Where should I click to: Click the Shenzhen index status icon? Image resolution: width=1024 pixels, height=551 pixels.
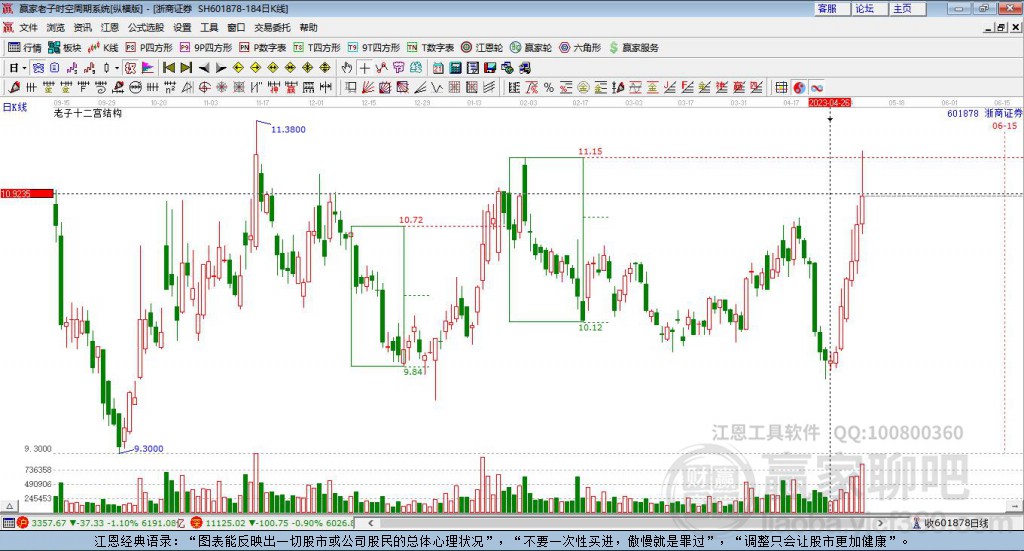point(197,523)
